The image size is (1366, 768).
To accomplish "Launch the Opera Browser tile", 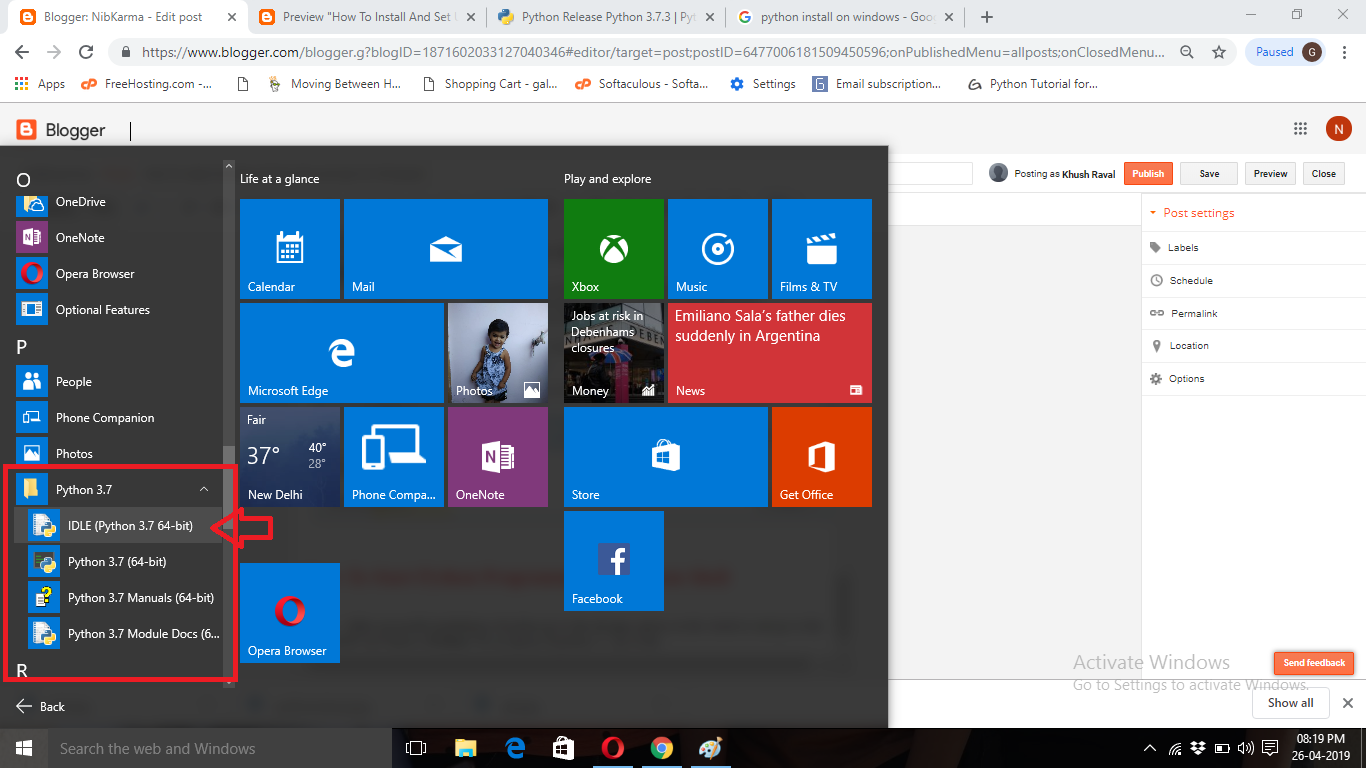I will [290, 613].
